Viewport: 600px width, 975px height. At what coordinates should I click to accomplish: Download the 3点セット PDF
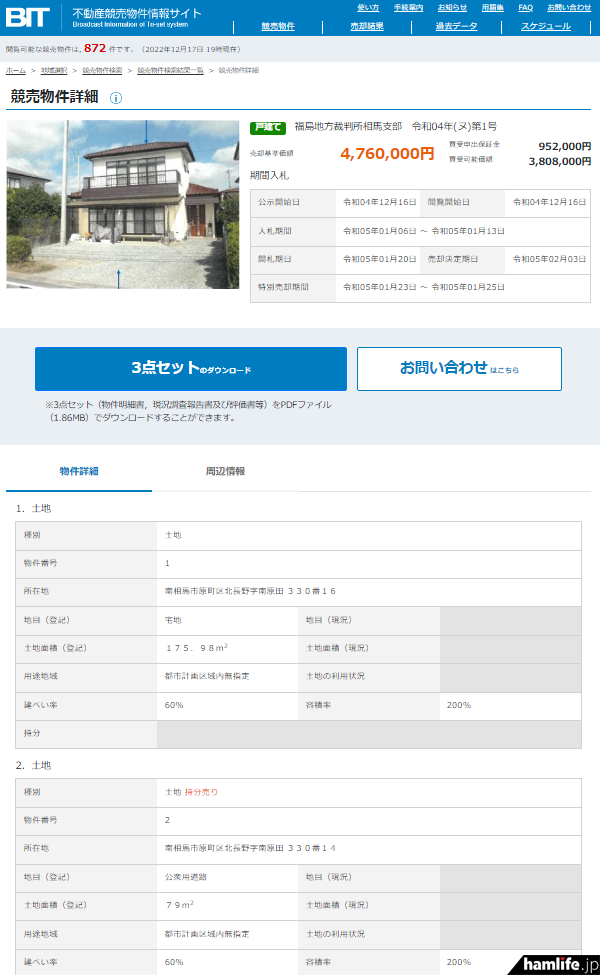pyautogui.click(x=190, y=369)
